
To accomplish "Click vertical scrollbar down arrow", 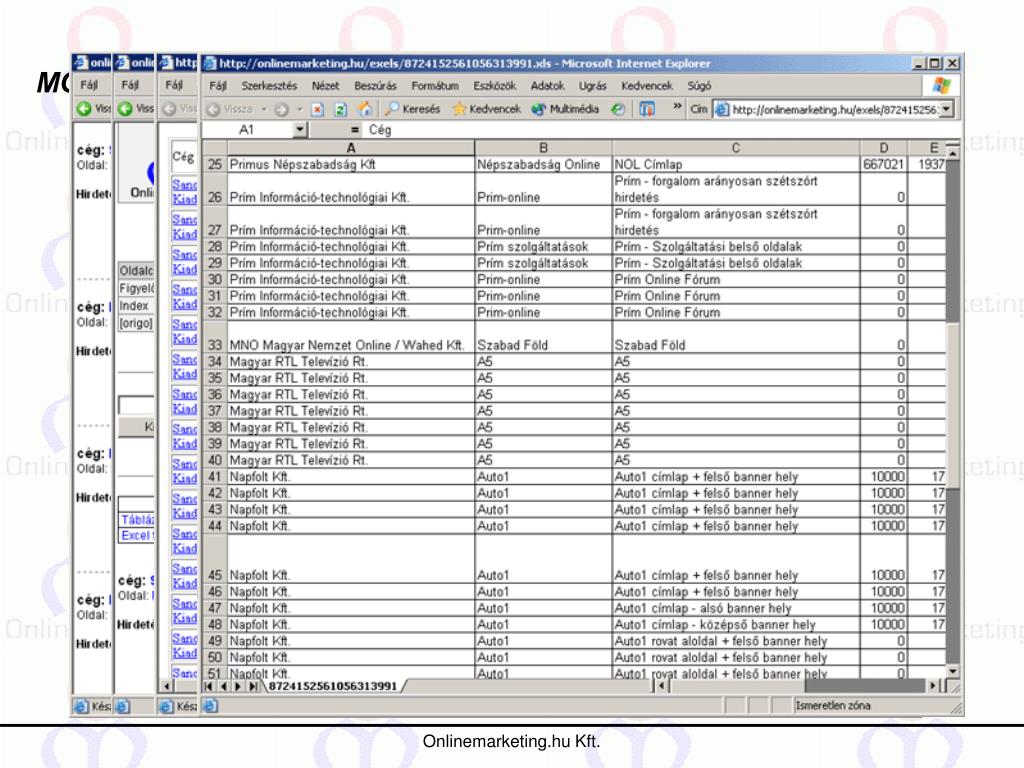I will coord(953,671).
